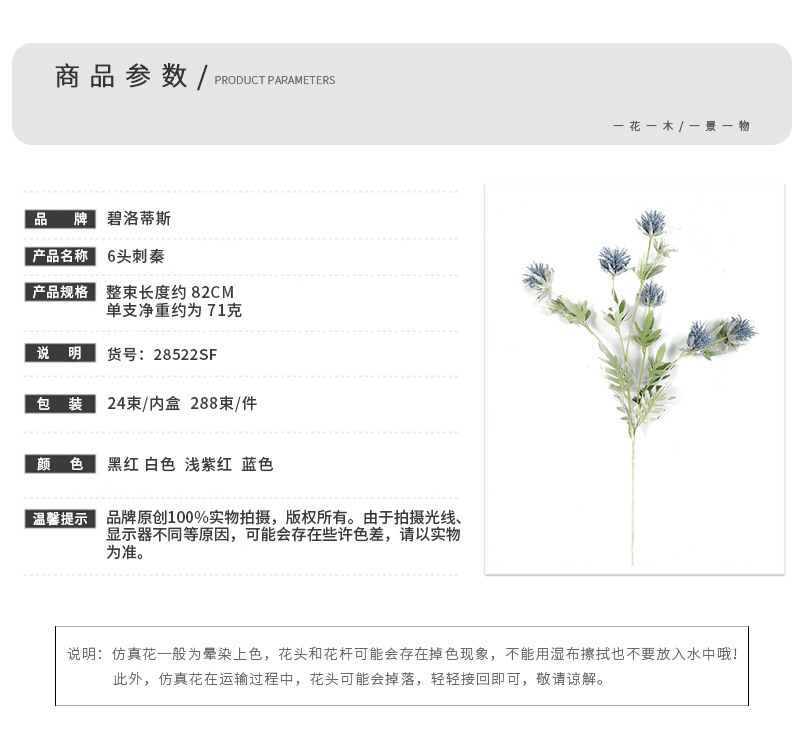Select the 品牌 label tag
The width and height of the screenshot is (800, 733).
(60, 219)
